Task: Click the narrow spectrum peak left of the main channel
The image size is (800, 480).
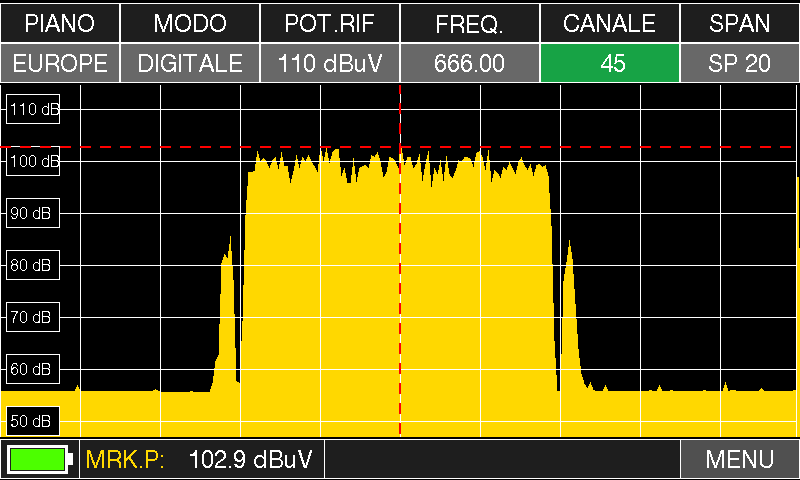Action: point(227,316)
